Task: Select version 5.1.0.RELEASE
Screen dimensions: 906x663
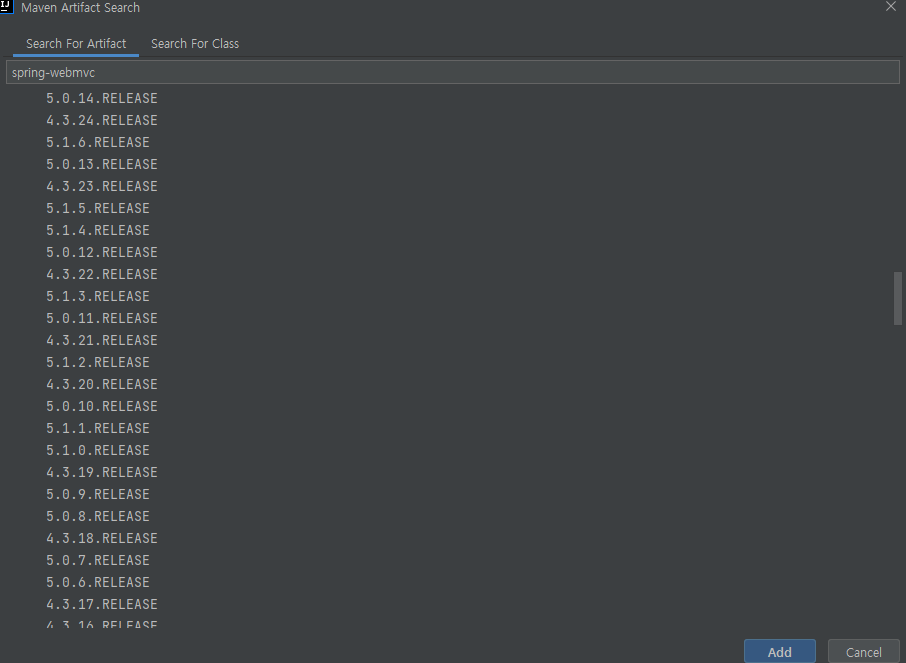Action: pyautogui.click(x=98, y=450)
